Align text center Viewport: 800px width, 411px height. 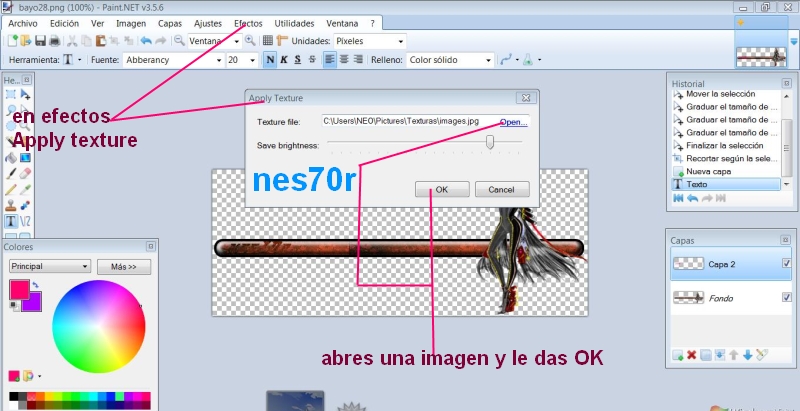[x=344, y=60]
